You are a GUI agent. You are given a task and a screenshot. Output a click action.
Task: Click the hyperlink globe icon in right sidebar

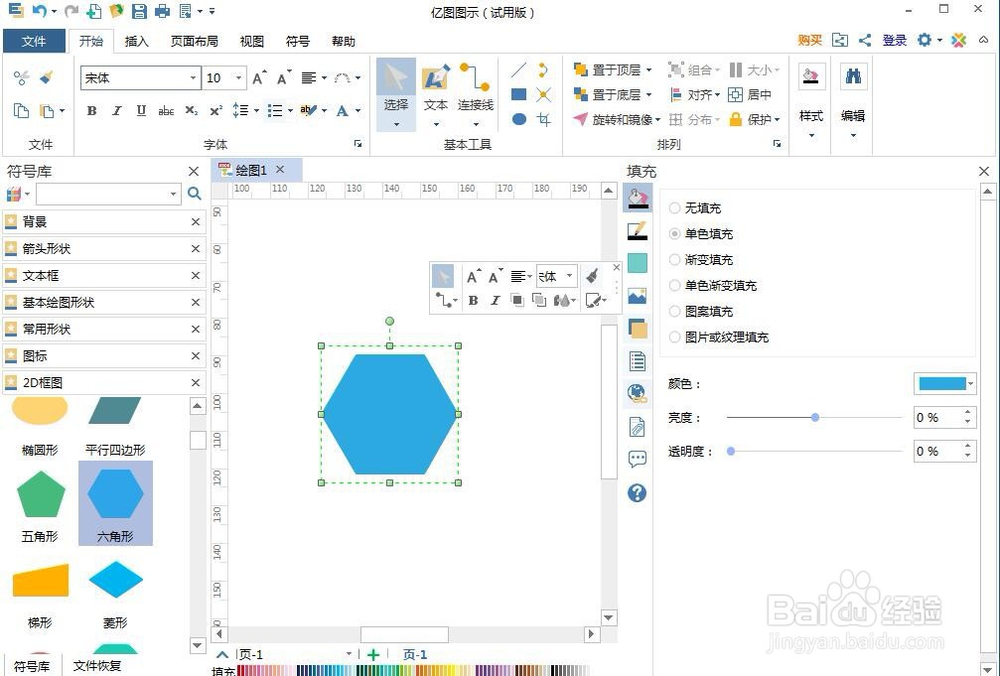coord(636,393)
